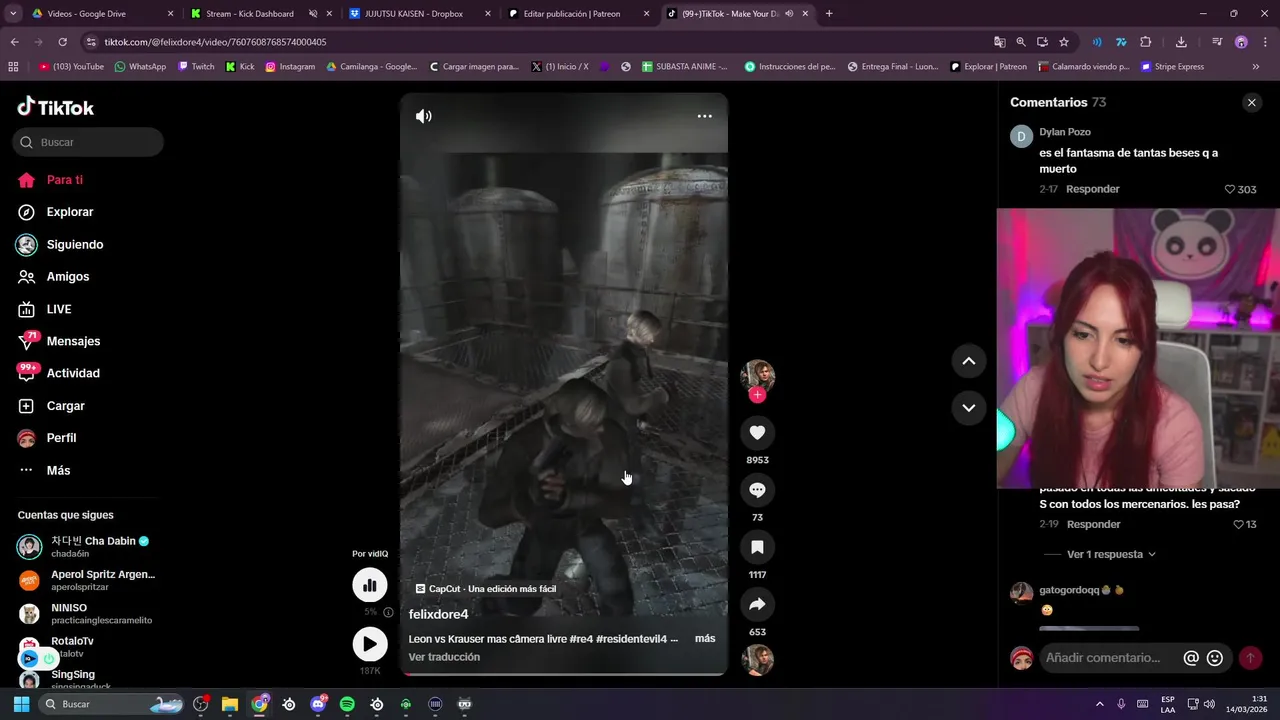Open the emoji picker in comment box
The height and width of the screenshot is (720, 1280).
coord(1215,658)
